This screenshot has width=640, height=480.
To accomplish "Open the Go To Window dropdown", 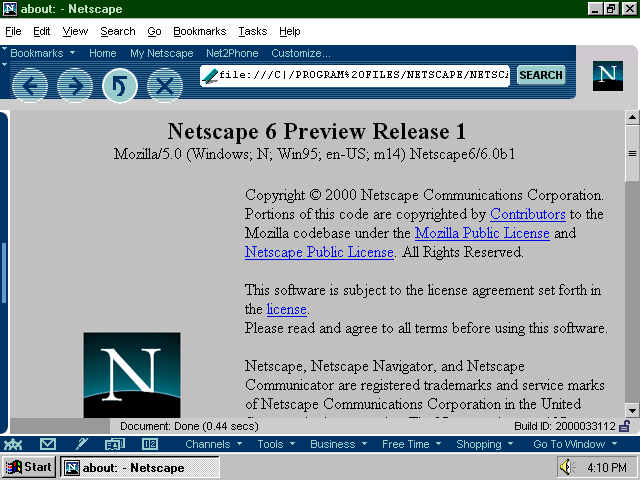I will point(574,444).
